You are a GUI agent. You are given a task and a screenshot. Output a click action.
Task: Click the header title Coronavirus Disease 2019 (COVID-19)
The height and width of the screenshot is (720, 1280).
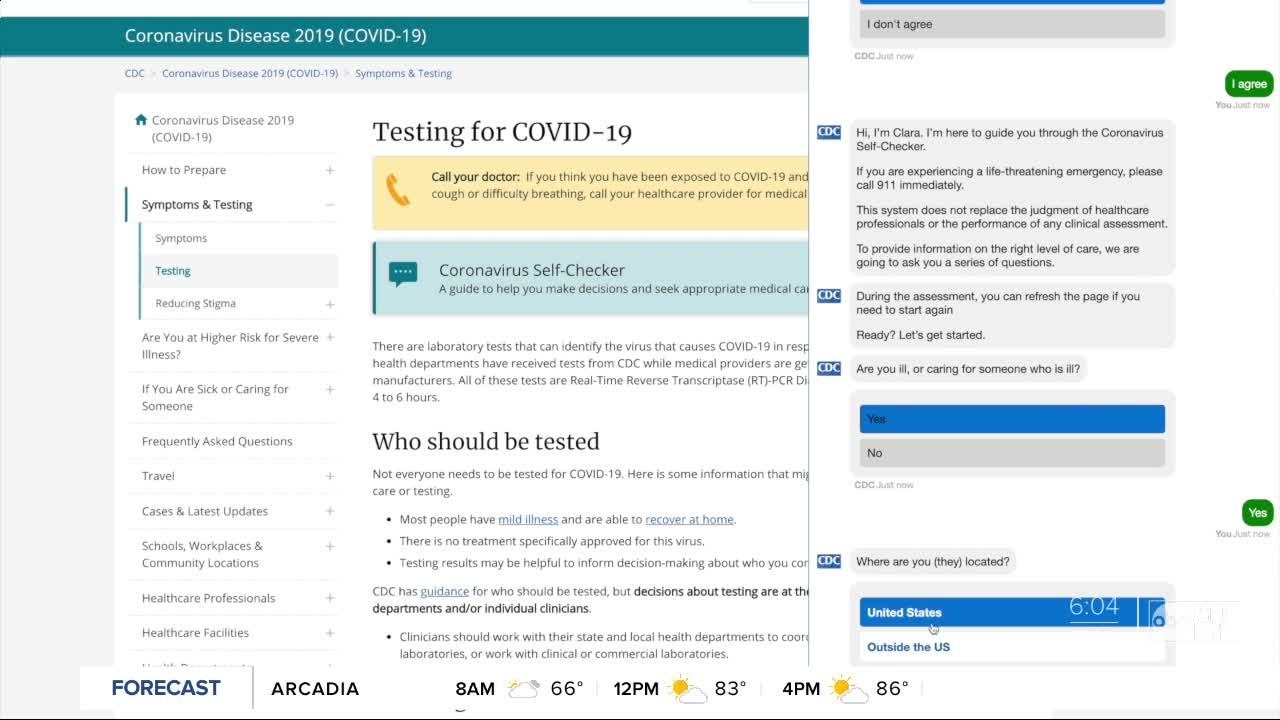click(275, 35)
